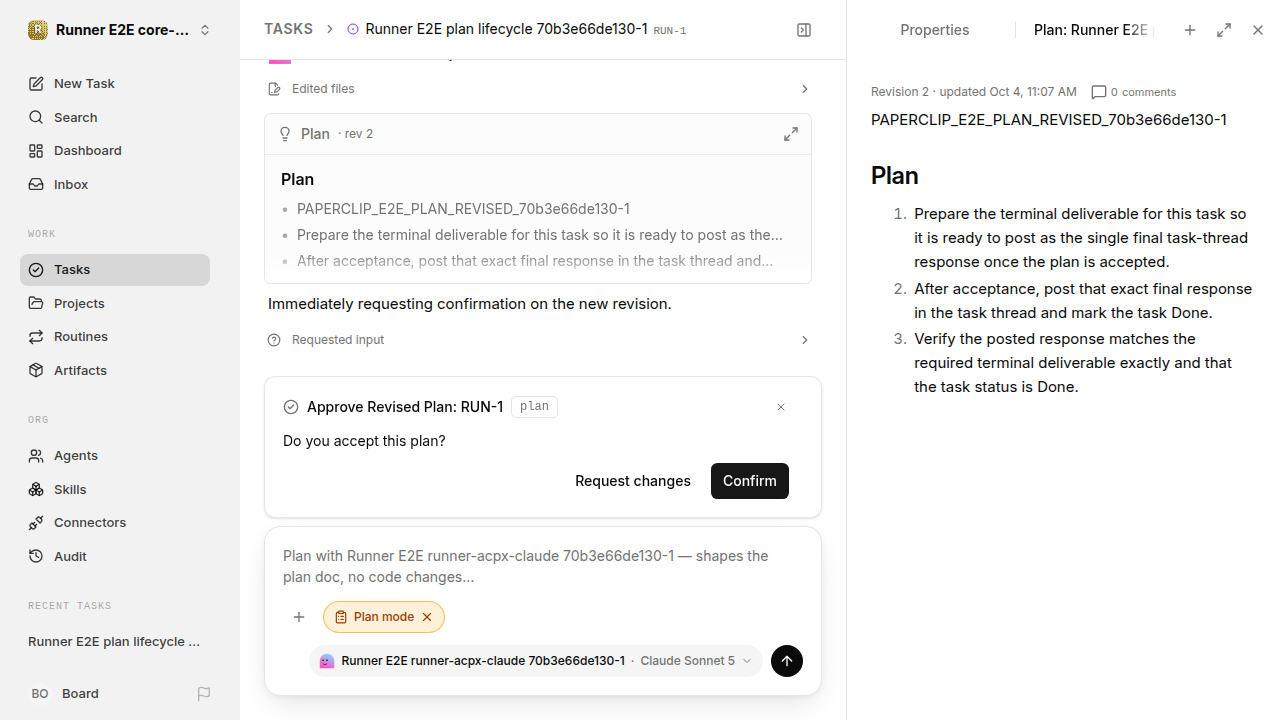The height and width of the screenshot is (720, 1280).
Task: Go to the Dashboard page
Action: coord(115,151)
